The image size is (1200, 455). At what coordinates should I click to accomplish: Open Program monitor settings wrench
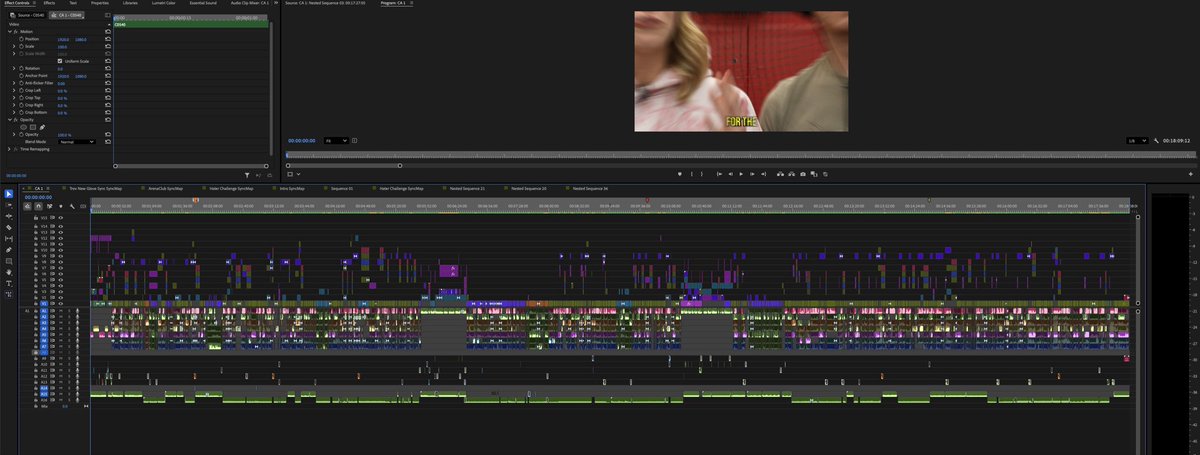[1157, 141]
